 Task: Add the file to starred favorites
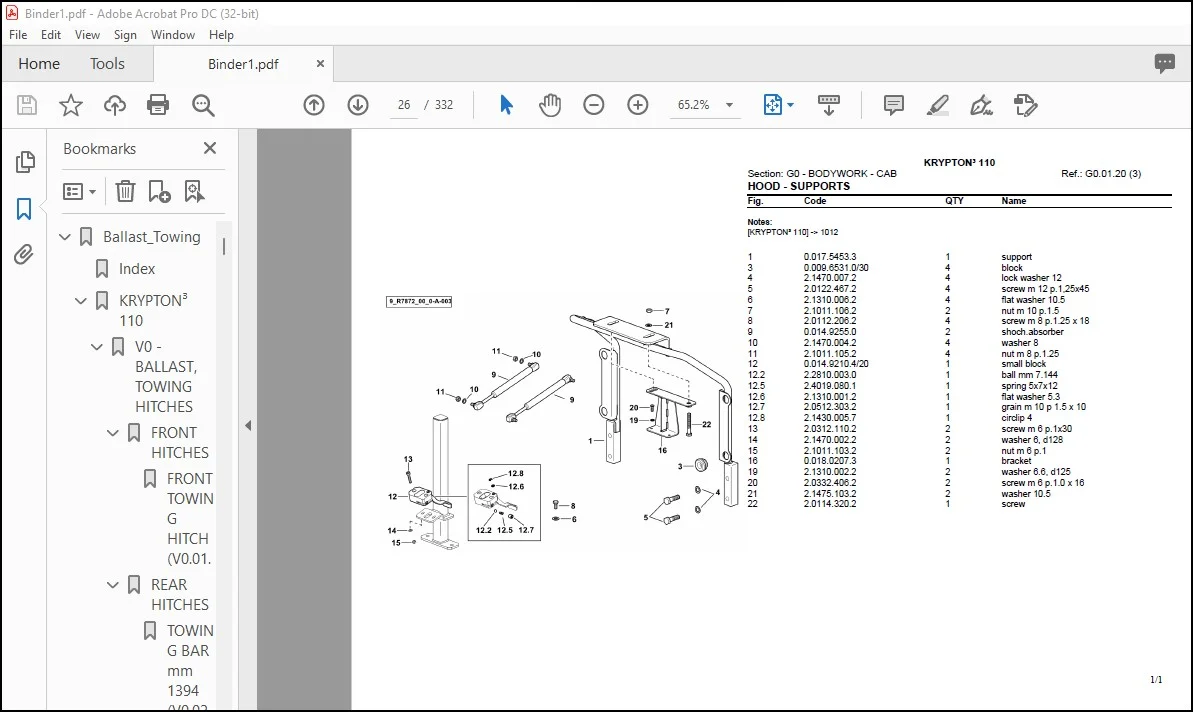(71, 105)
